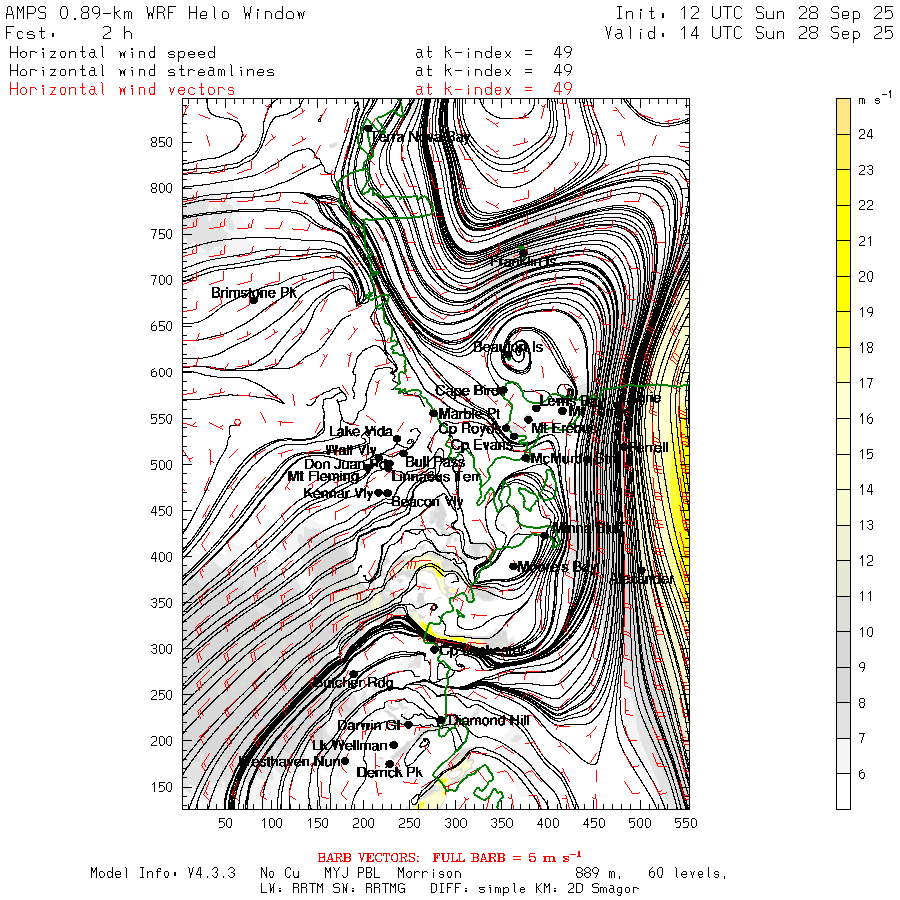Select the 'Morrison' microphysics text

[429, 873]
